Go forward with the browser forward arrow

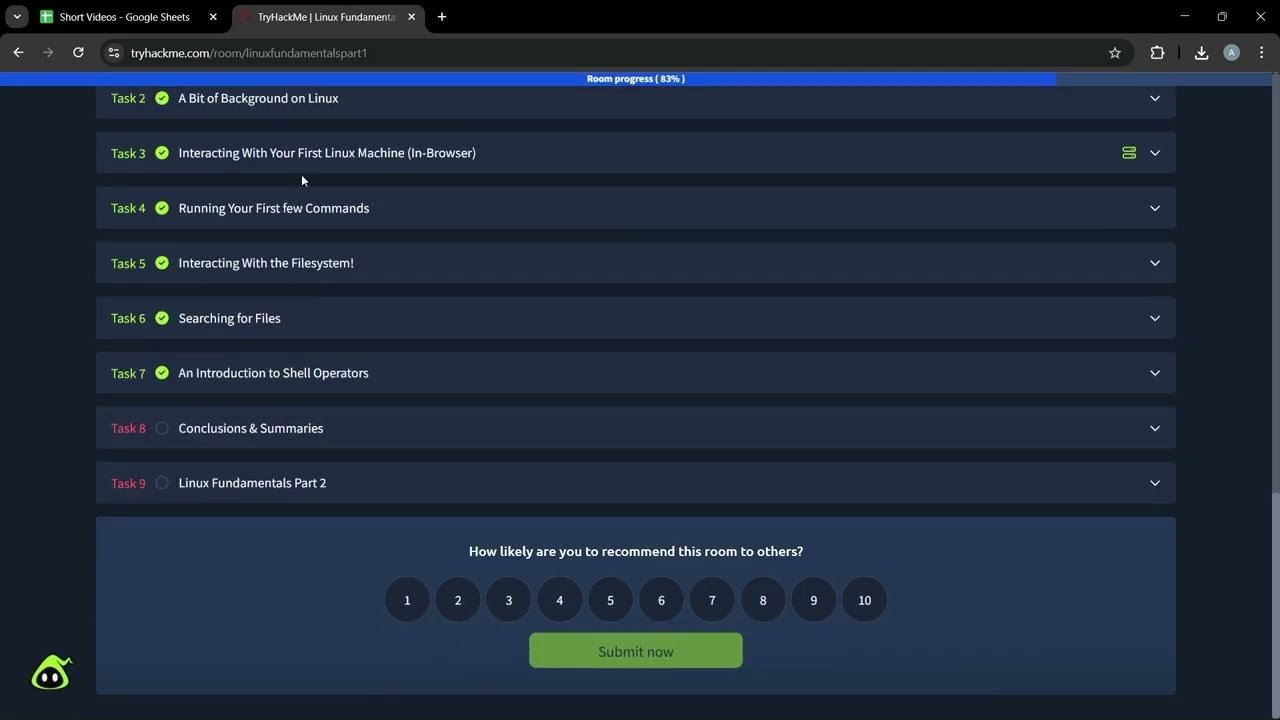pos(48,53)
